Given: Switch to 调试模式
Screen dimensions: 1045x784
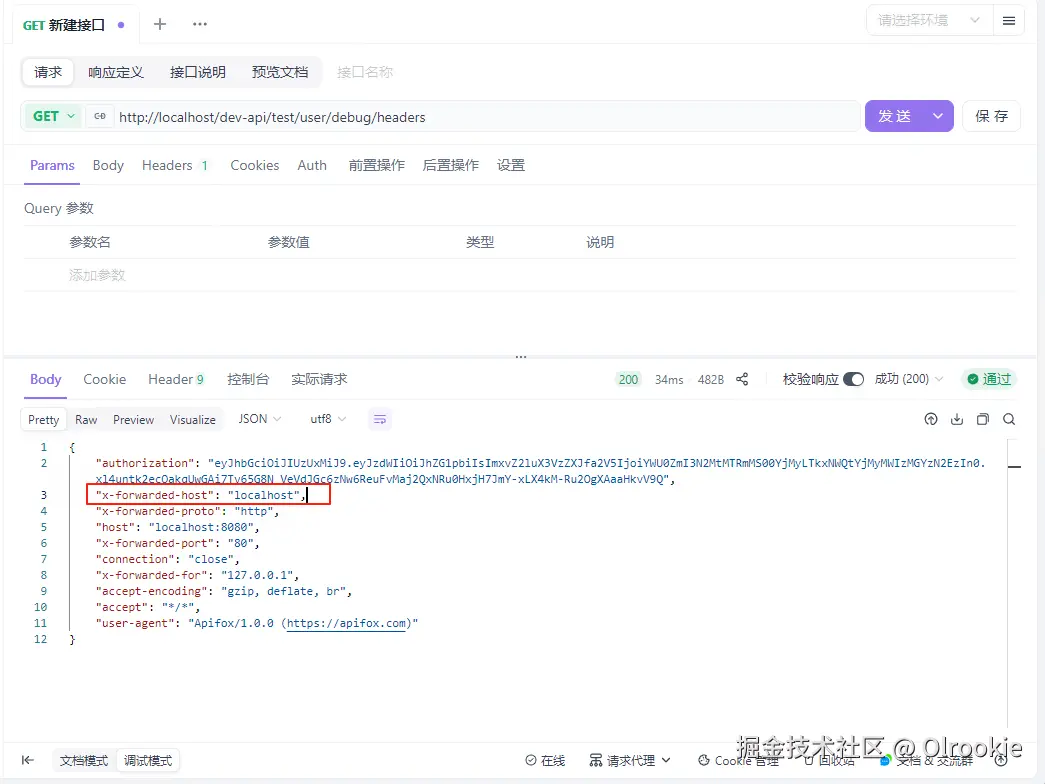Looking at the screenshot, I should (148, 761).
